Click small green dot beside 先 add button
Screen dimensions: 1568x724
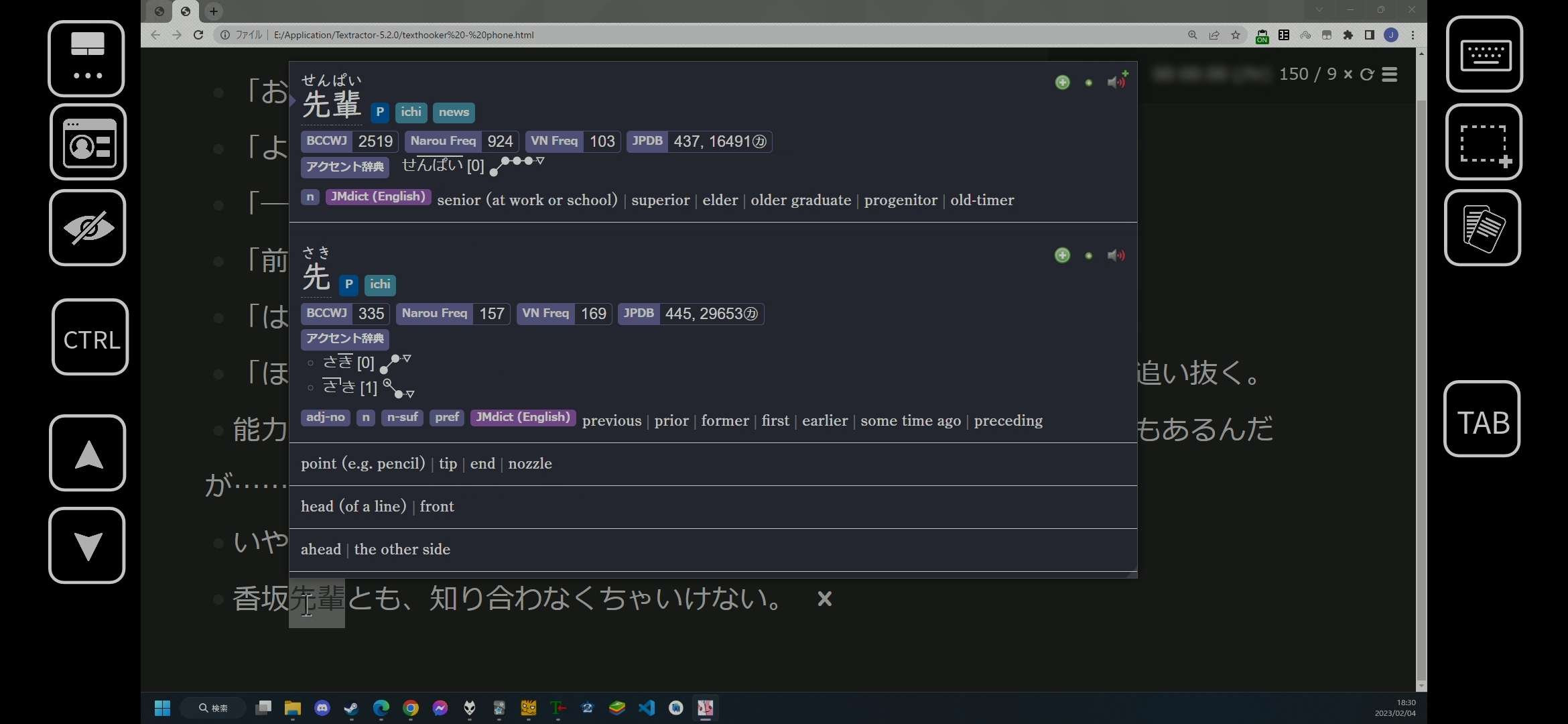1089,255
